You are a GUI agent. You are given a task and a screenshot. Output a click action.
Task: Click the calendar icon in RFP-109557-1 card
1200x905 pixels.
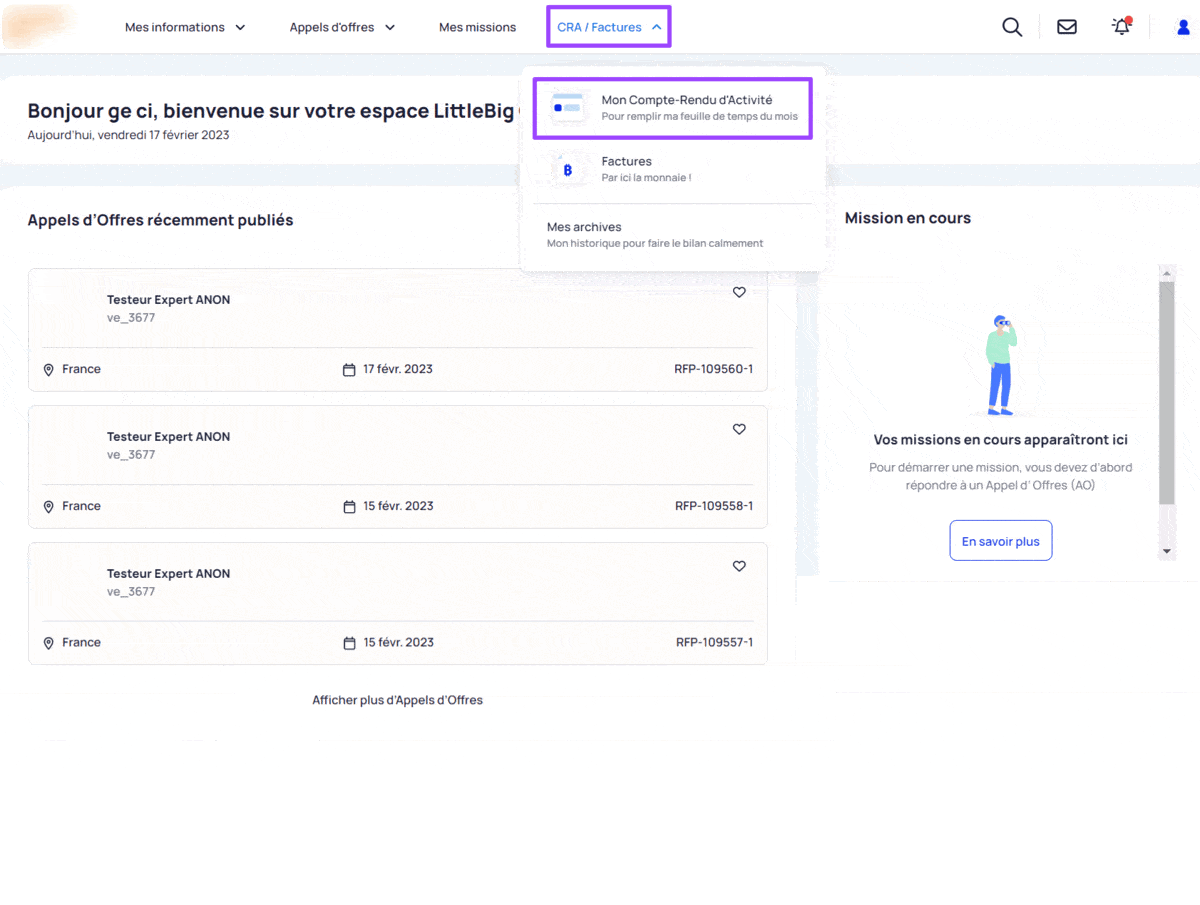pyautogui.click(x=349, y=643)
